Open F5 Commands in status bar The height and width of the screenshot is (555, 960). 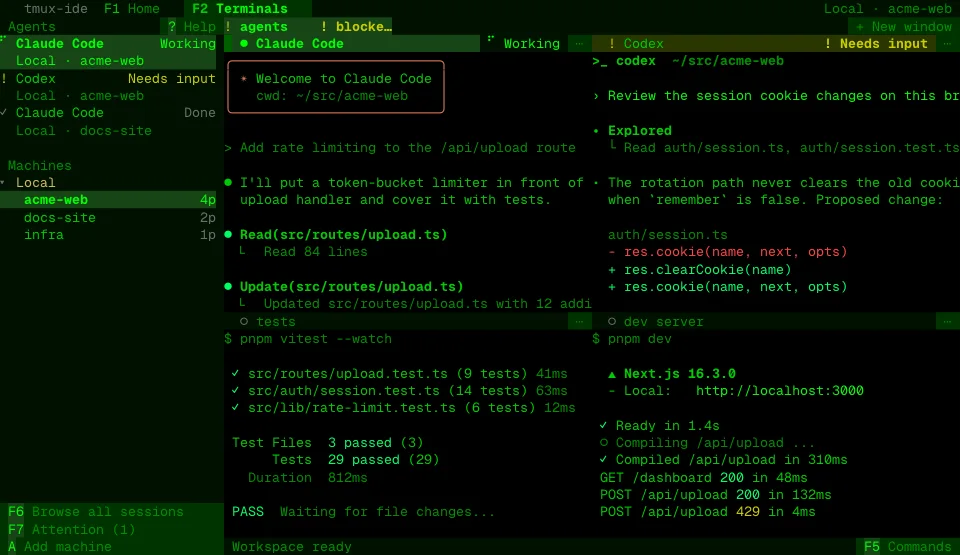coord(907,546)
